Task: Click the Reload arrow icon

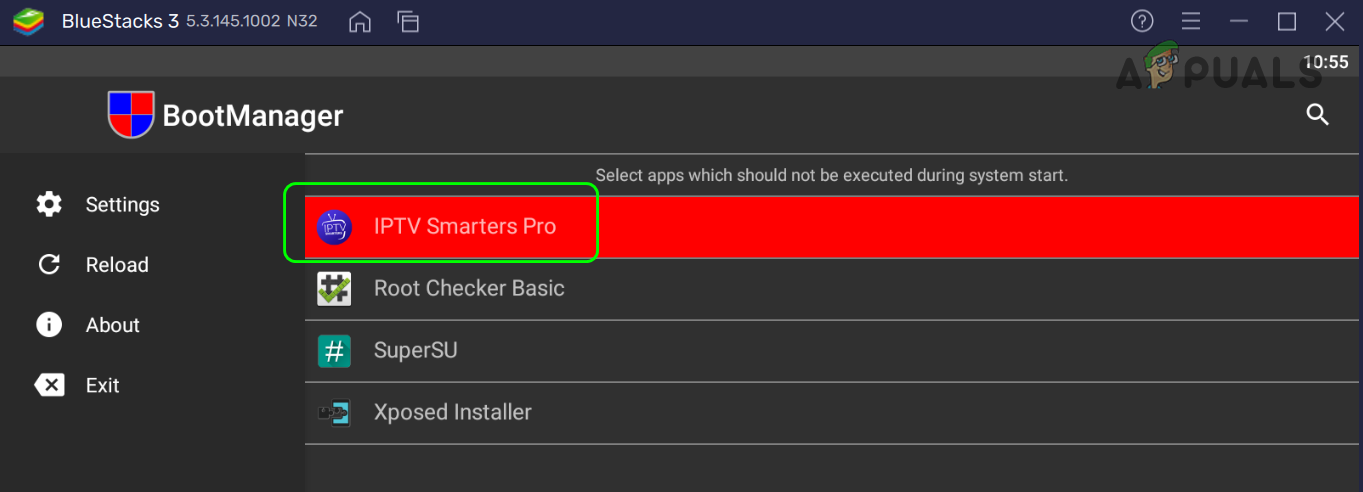Action: click(x=49, y=265)
